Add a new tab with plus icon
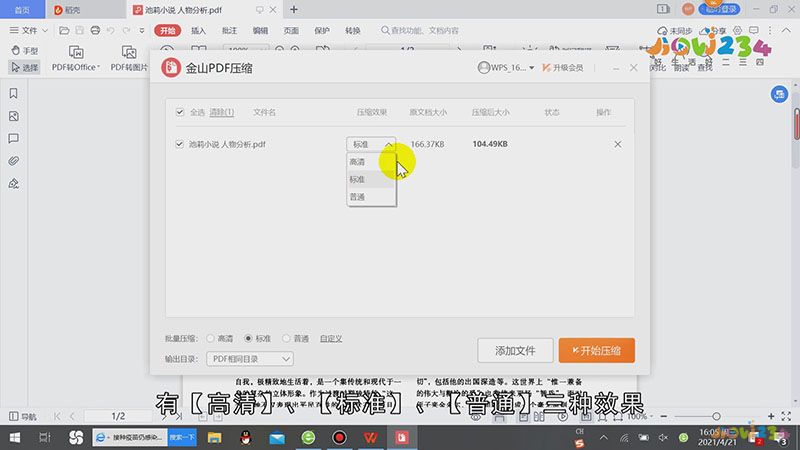The height and width of the screenshot is (450, 800). [x=294, y=10]
